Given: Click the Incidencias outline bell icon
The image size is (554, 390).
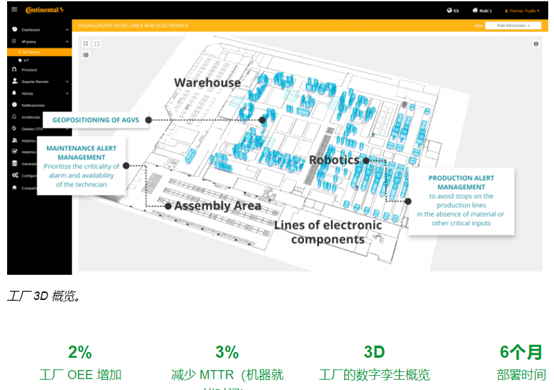Looking at the screenshot, I should pos(14,116).
